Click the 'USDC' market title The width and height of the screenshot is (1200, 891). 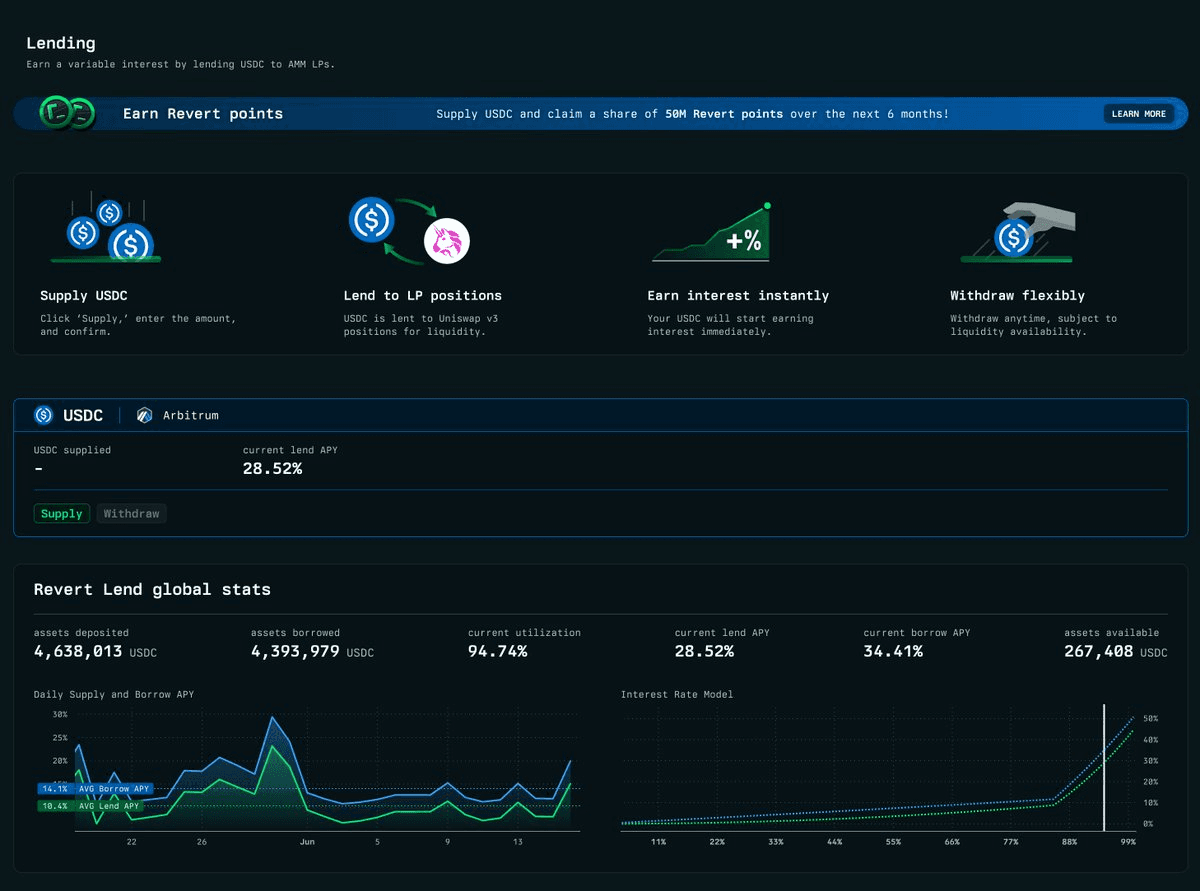(83, 415)
